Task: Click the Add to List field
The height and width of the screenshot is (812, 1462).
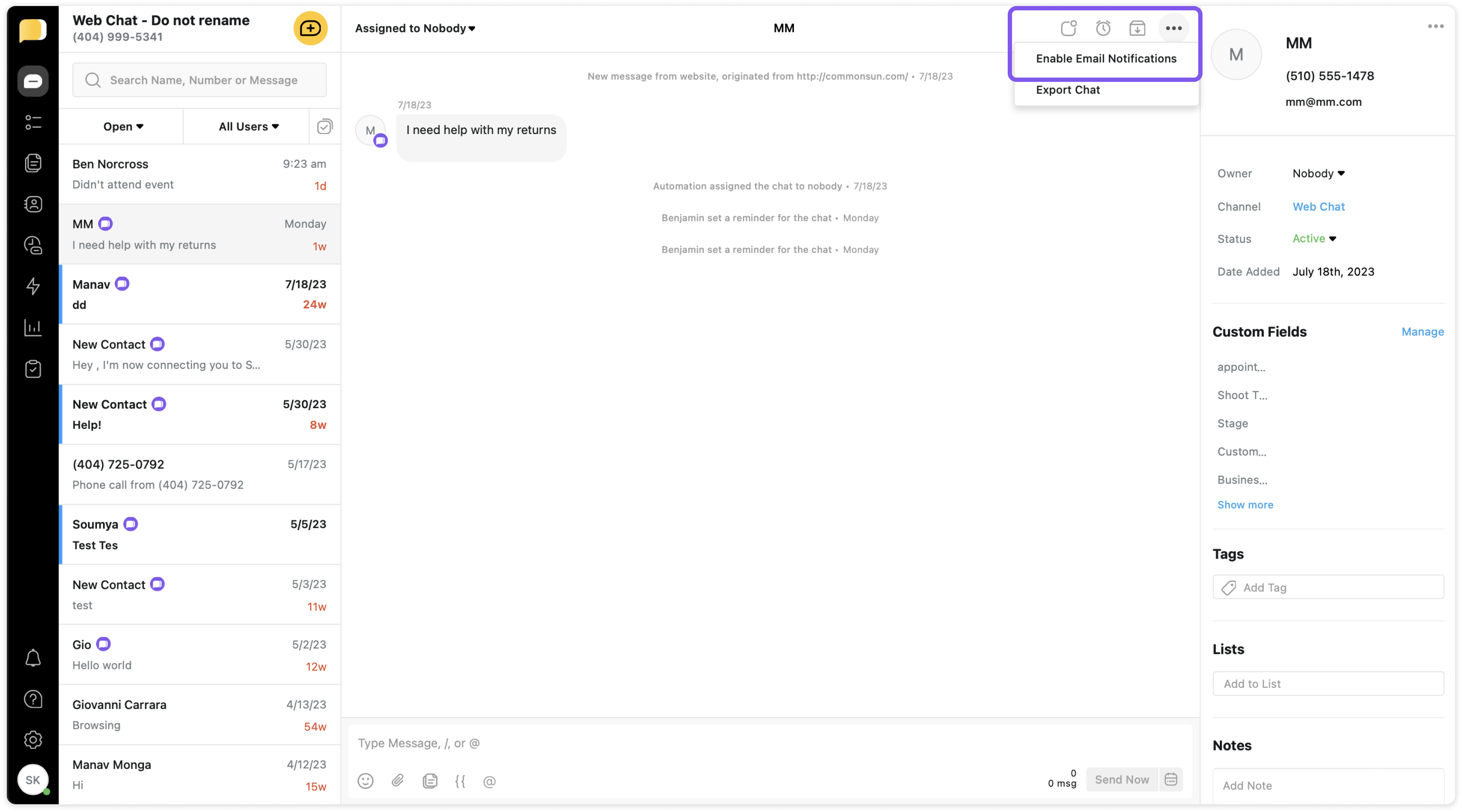Action: click(1328, 684)
